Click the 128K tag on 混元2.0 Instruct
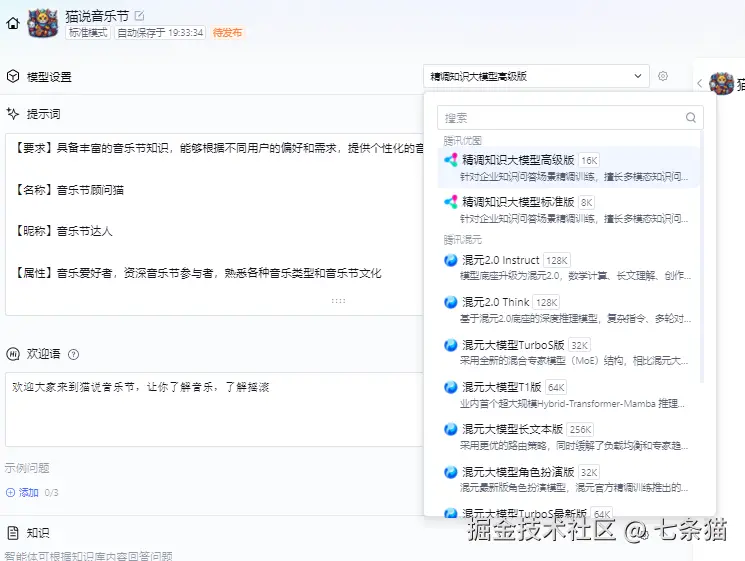 pyautogui.click(x=557, y=260)
